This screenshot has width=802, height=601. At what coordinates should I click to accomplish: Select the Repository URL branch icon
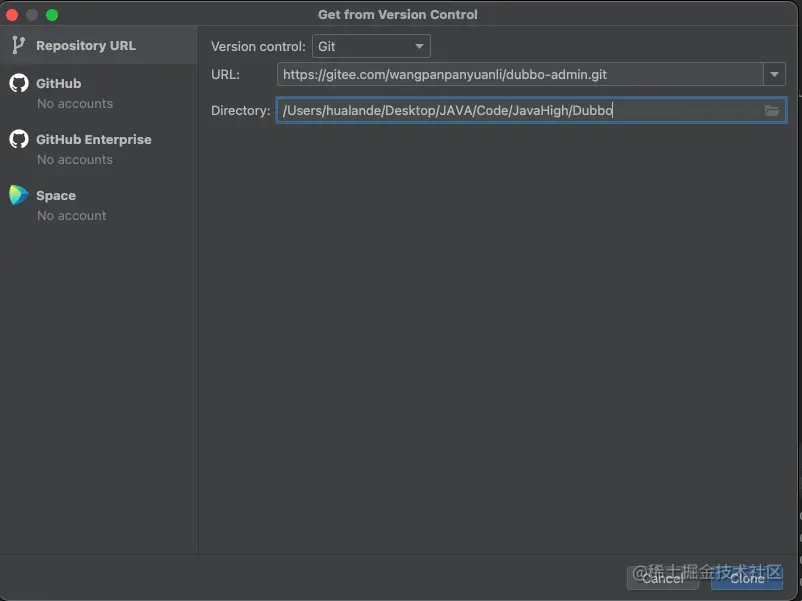pos(18,46)
